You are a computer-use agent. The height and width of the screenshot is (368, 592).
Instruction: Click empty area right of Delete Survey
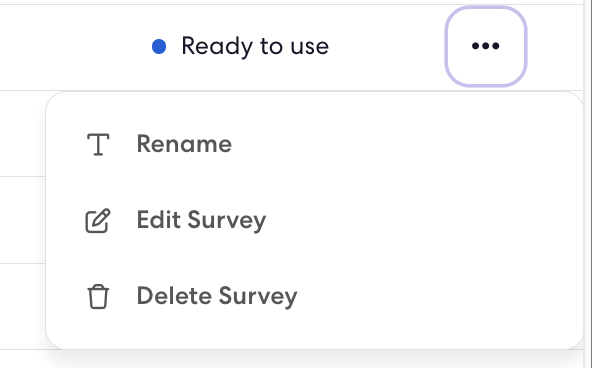pyautogui.click(x=437, y=296)
